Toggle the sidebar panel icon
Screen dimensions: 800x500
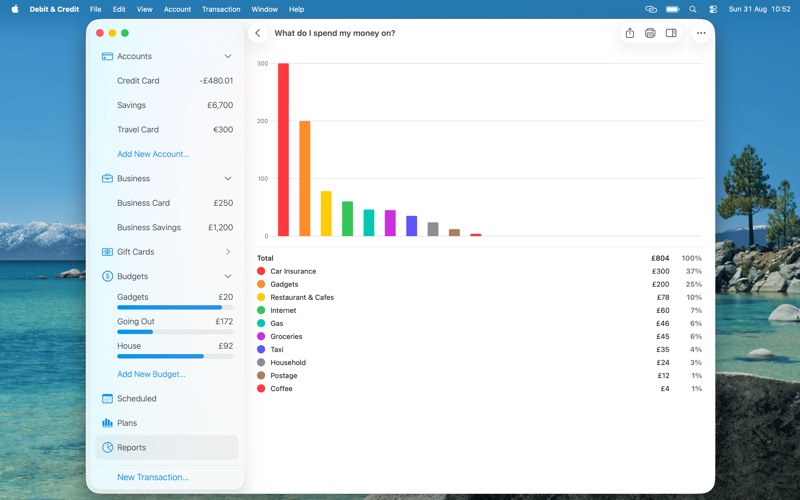pyautogui.click(x=671, y=33)
